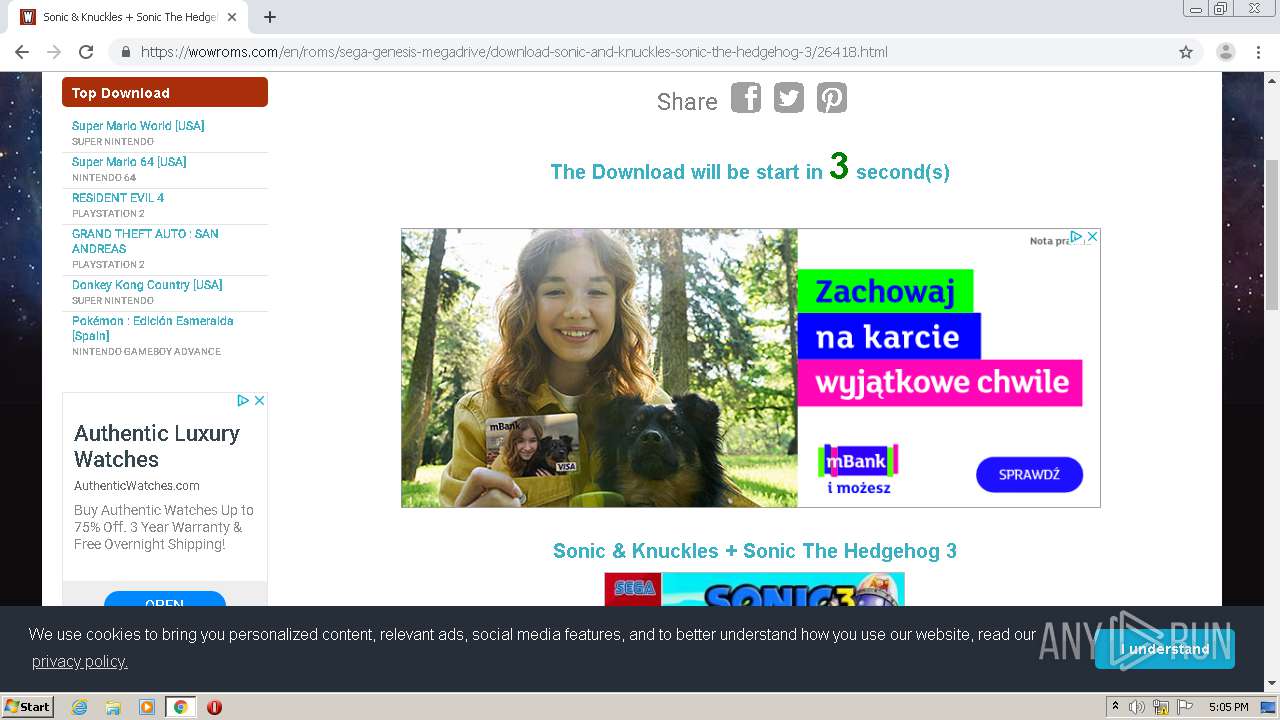Select Chrome in the taskbar

pyautogui.click(x=180, y=707)
